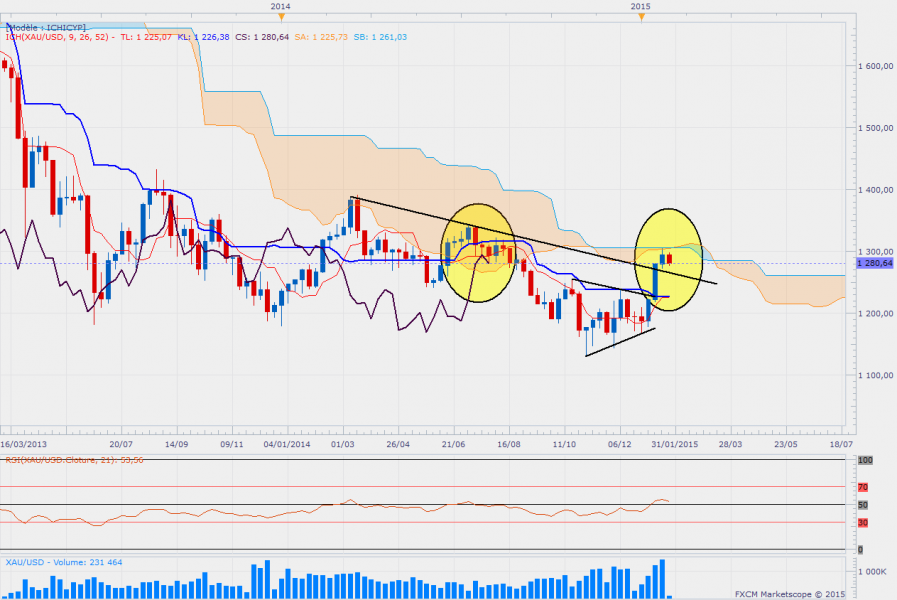Click the 16/08 date axis label
This screenshot has height=600, width=897.
tap(509, 444)
